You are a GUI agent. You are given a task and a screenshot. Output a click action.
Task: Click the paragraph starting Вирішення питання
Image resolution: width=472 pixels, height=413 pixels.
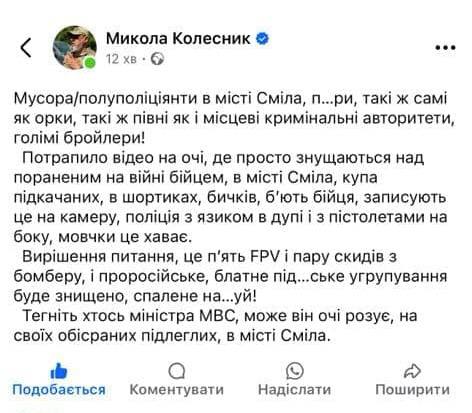click(230, 276)
